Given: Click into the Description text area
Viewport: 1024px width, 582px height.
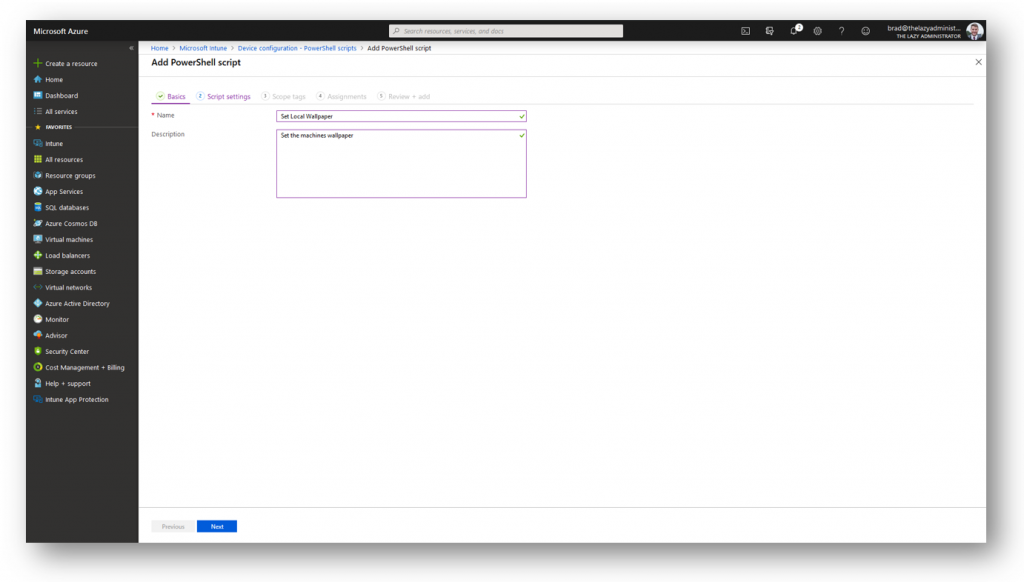Looking at the screenshot, I should tap(401, 163).
